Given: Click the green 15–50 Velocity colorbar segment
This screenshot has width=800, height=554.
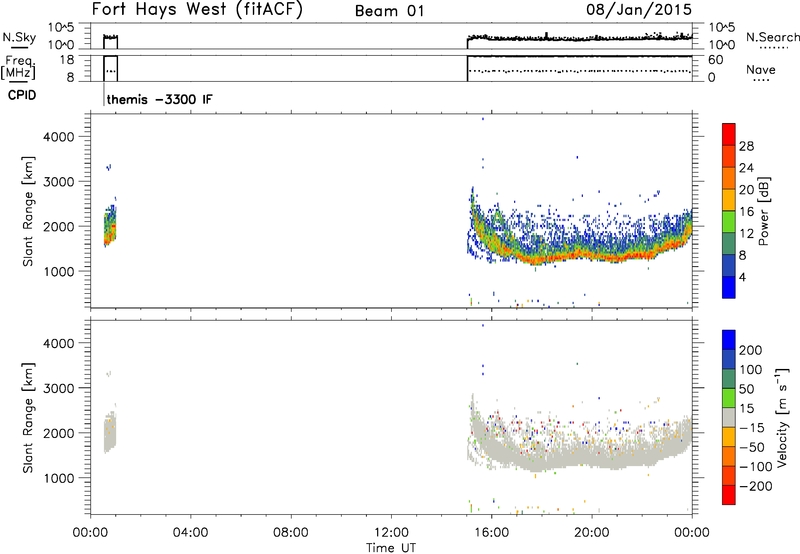Looking at the screenshot, I should tap(729, 398).
